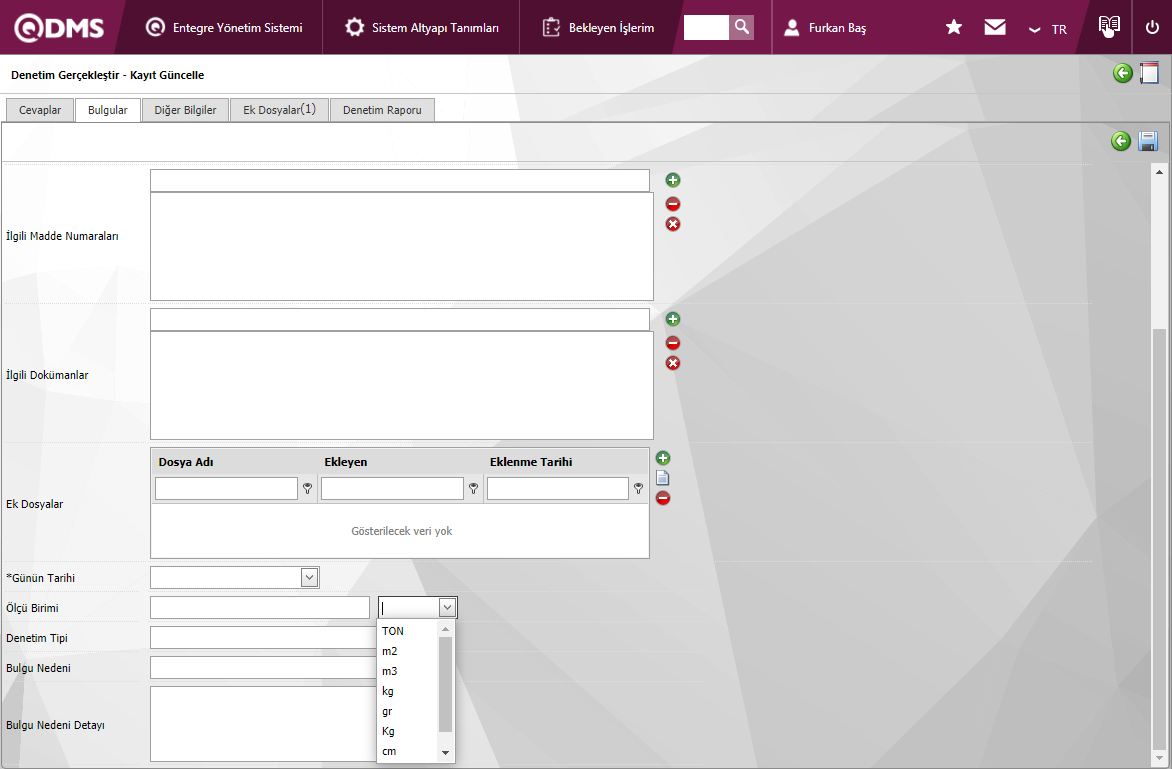Open the help book icon
Image resolution: width=1172 pixels, height=769 pixels.
tap(1109, 26)
